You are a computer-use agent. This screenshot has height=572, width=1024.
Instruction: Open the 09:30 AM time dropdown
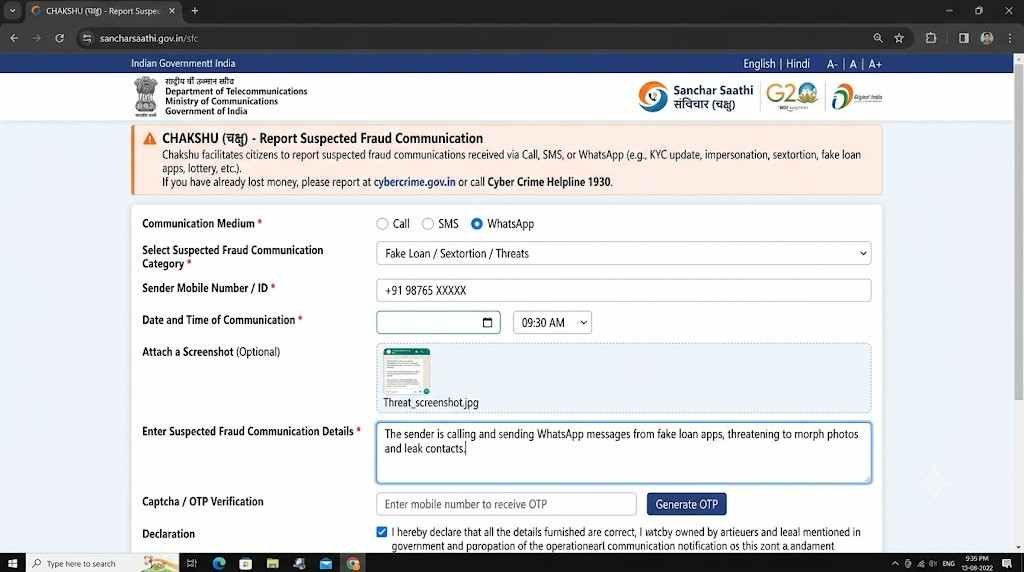pyautogui.click(x=552, y=323)
